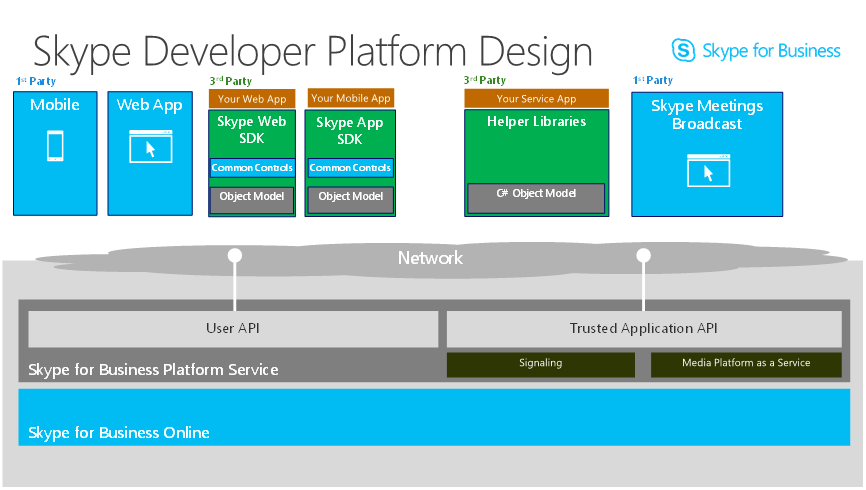This screenshot has width=866, height=490.
Task: Click the 3rd Party label above Your Service App
Action: (x=485, y=80)
